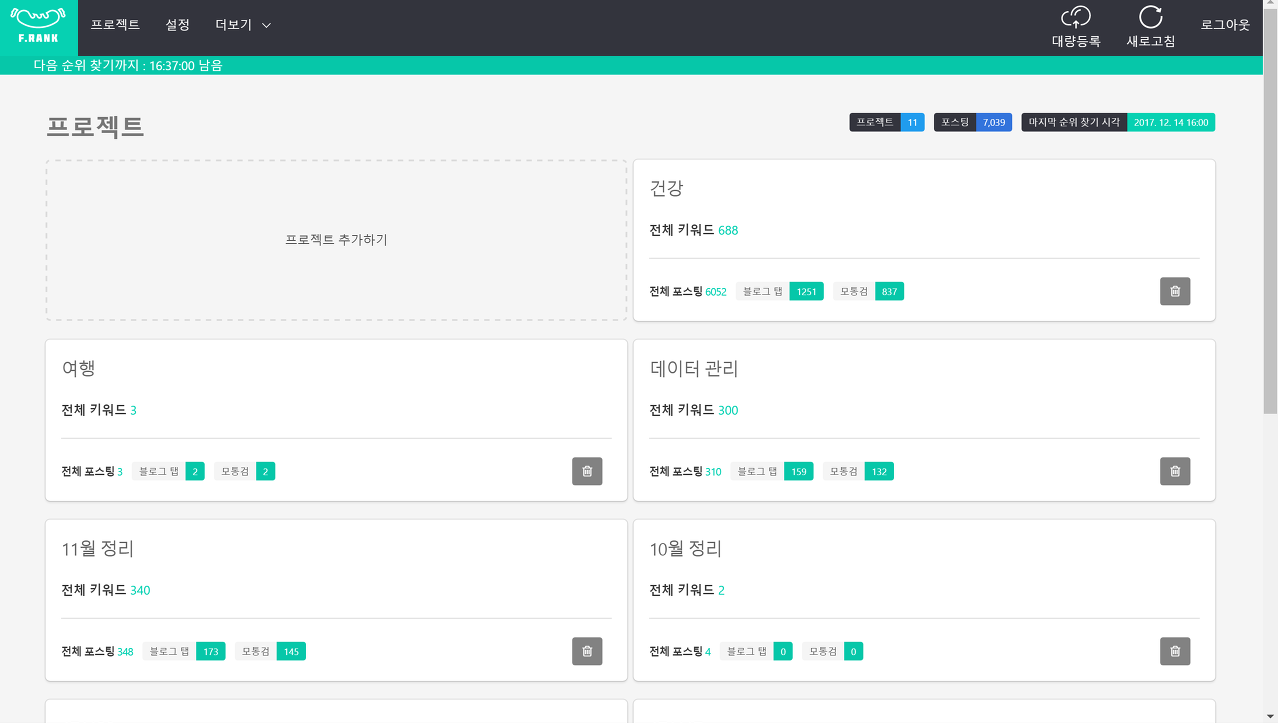Click 전체 키워드 2 in 10월 정리
This screenshot has height=723, width=1278.
coord(687,590)
